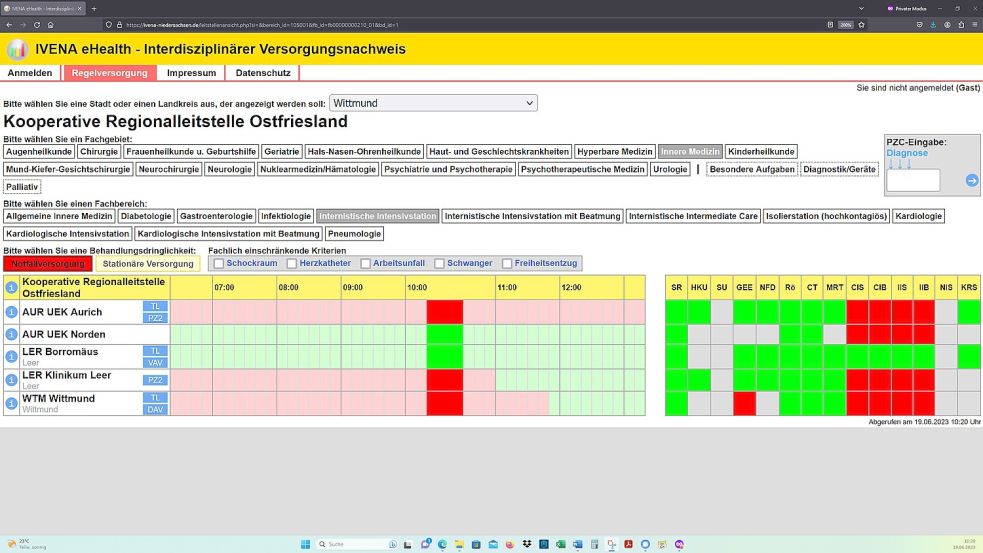Bookmark this page with star icon
983x553 pixels.
tap(861, 25)
